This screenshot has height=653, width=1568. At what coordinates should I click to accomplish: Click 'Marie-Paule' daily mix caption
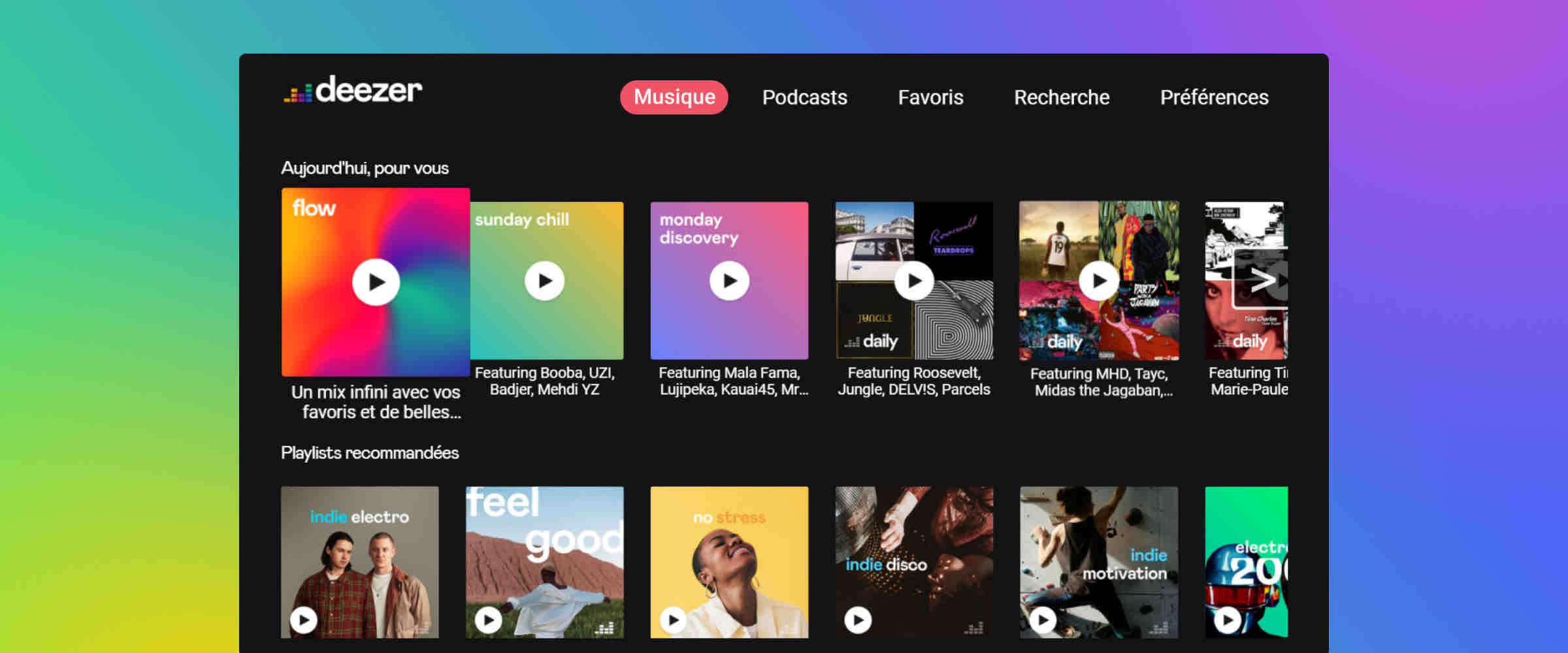coord(1249,381)
